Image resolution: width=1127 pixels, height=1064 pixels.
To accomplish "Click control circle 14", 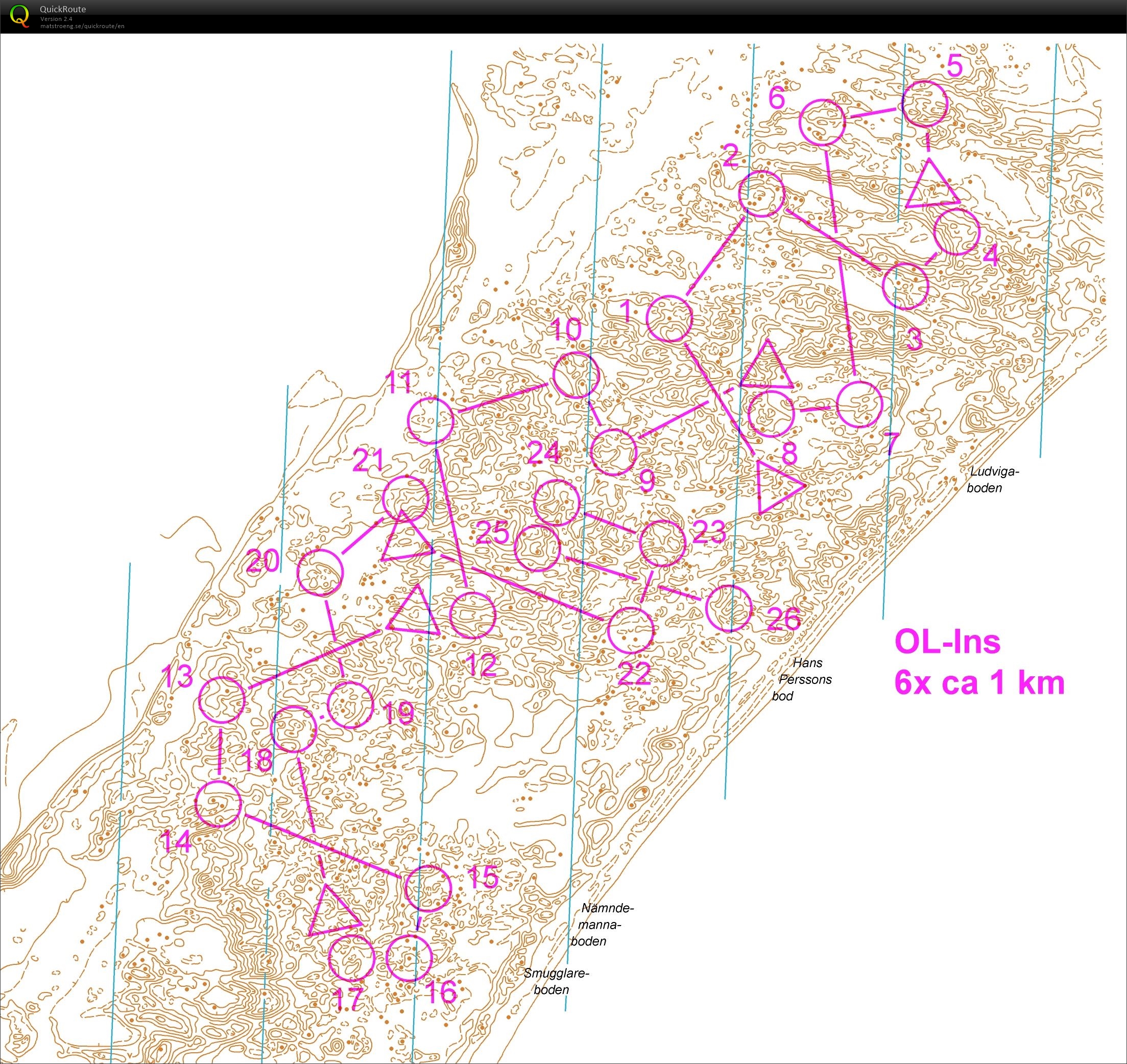I will [218, 803].
